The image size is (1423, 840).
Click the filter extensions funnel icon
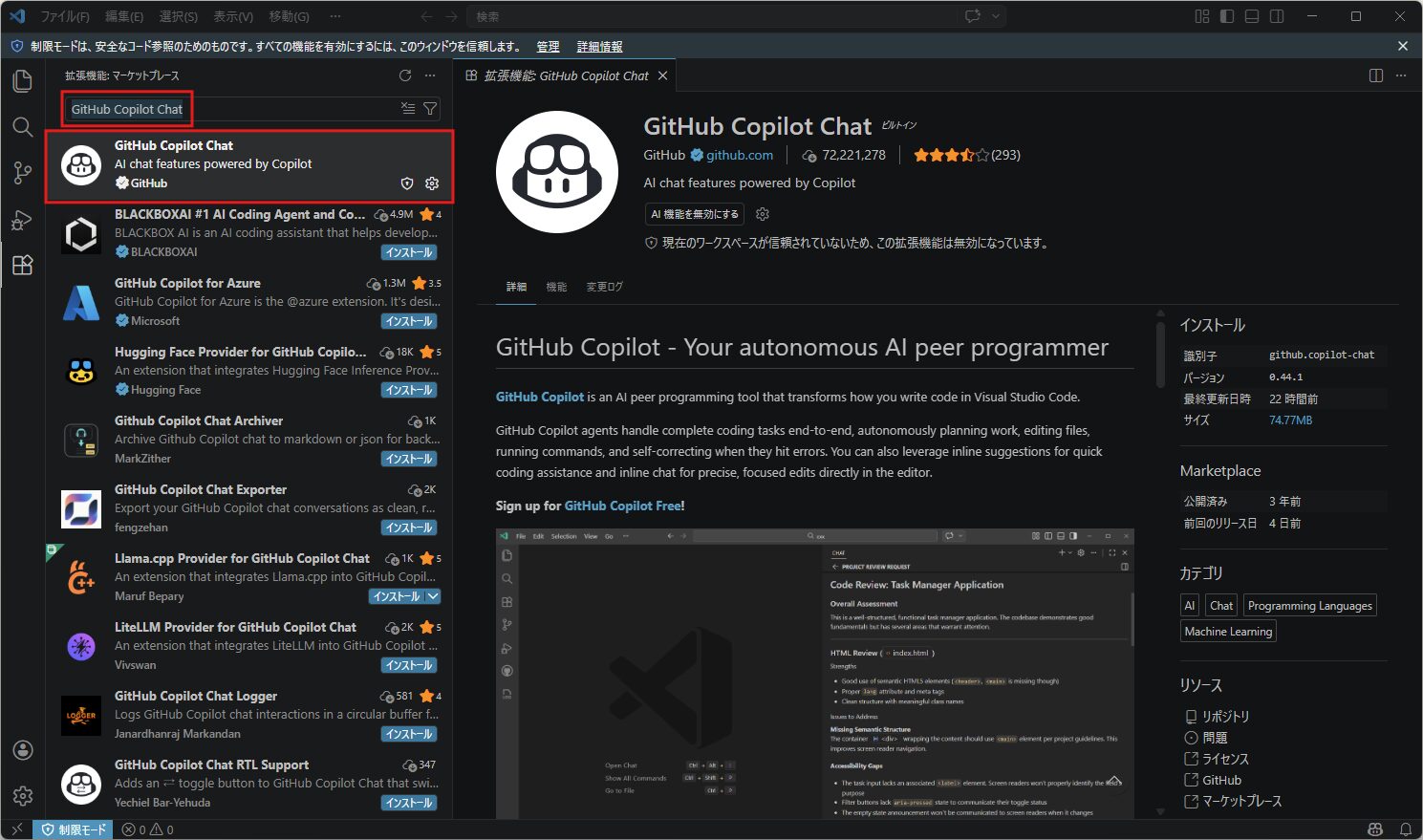[430, 109]
